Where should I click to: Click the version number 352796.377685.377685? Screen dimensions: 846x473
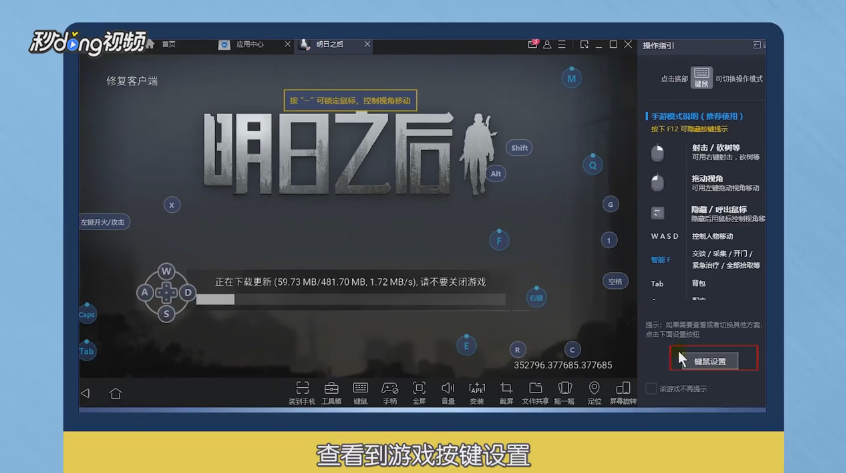[x=563, y=365]
